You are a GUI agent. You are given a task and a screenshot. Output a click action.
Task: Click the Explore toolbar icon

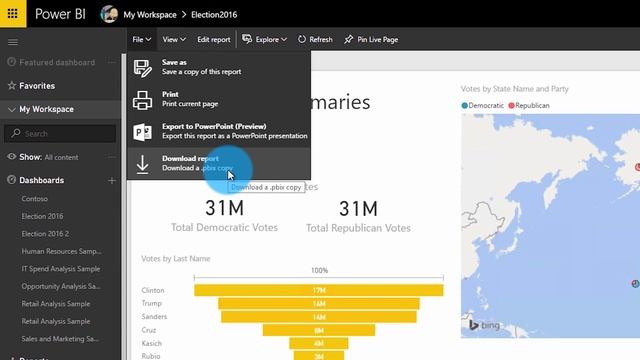click(x=247, y=39)
